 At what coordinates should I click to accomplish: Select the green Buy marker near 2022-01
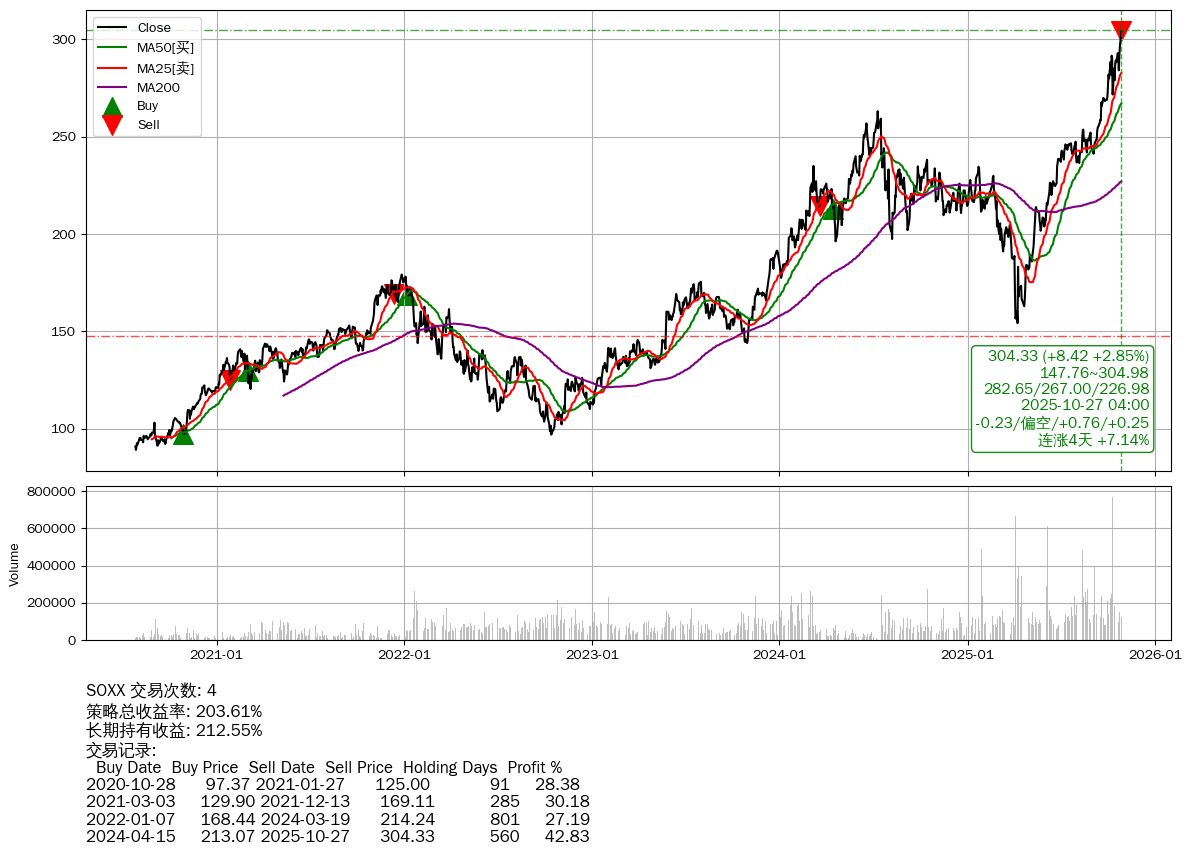click(x=407, y=296)
